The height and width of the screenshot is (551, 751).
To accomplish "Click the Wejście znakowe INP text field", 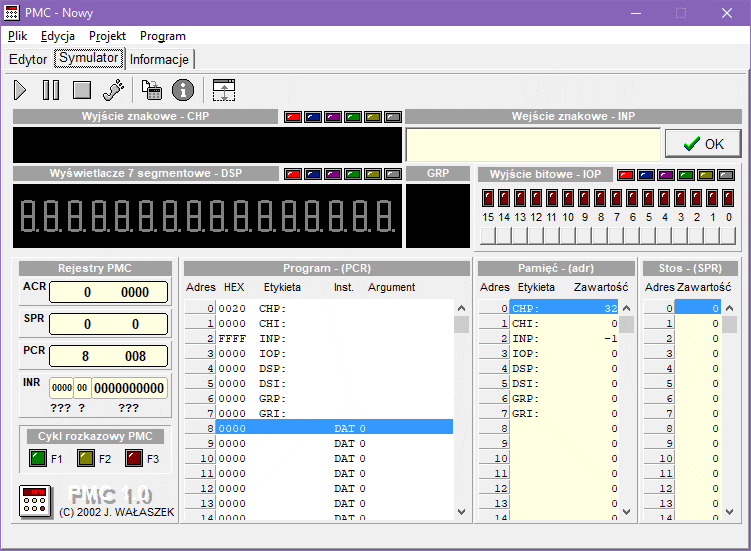I will click(x=532, y=144).
